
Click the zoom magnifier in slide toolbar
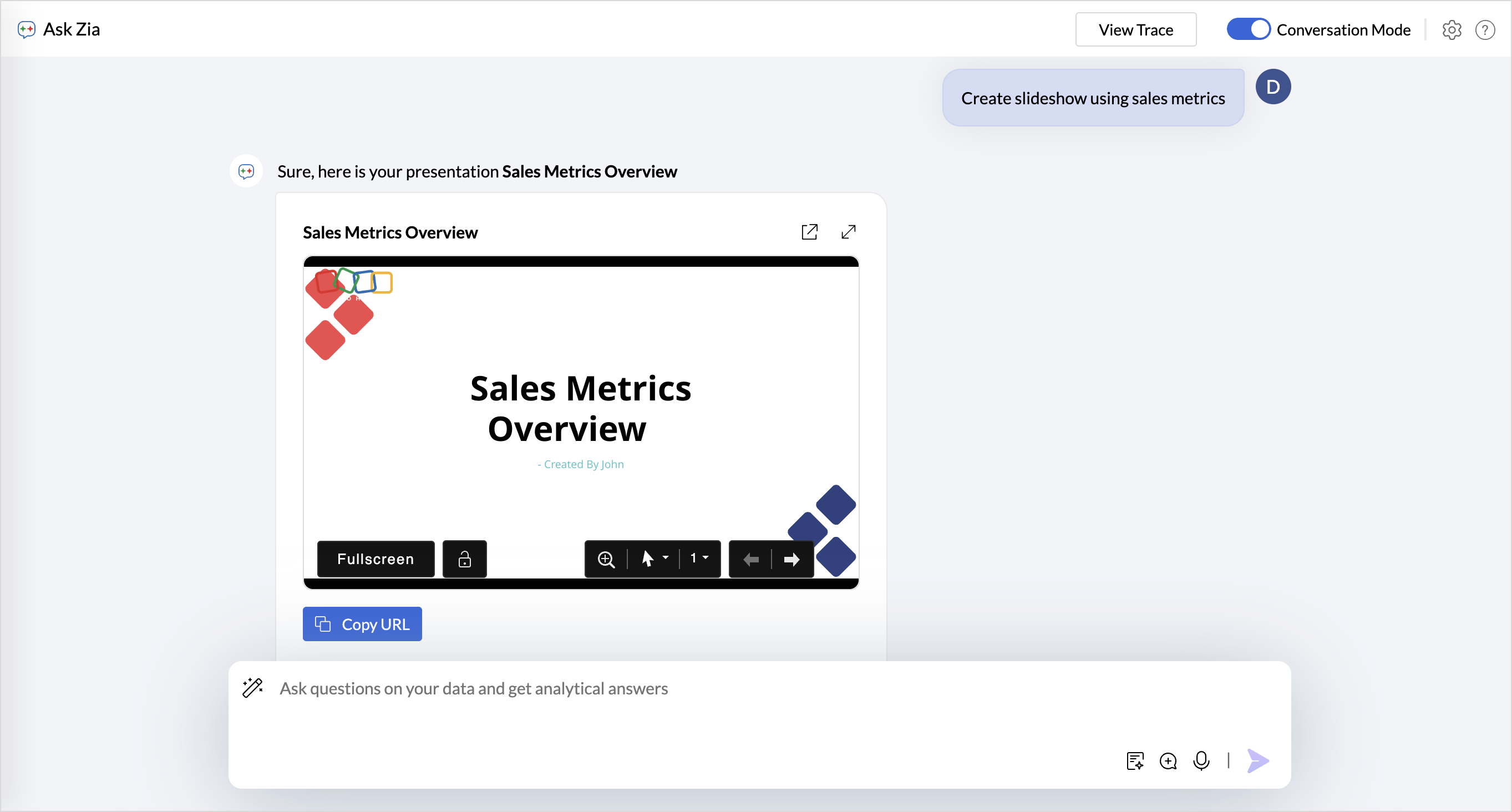click(x=606, y=559)
